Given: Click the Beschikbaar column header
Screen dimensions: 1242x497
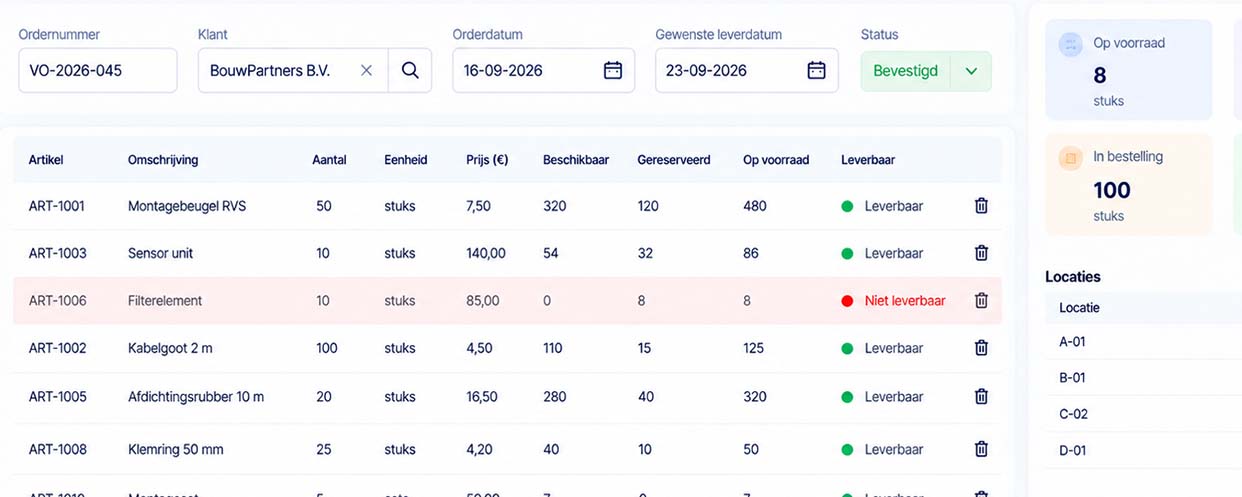Looking at the screenshot, I should click(x=576, y=160).
